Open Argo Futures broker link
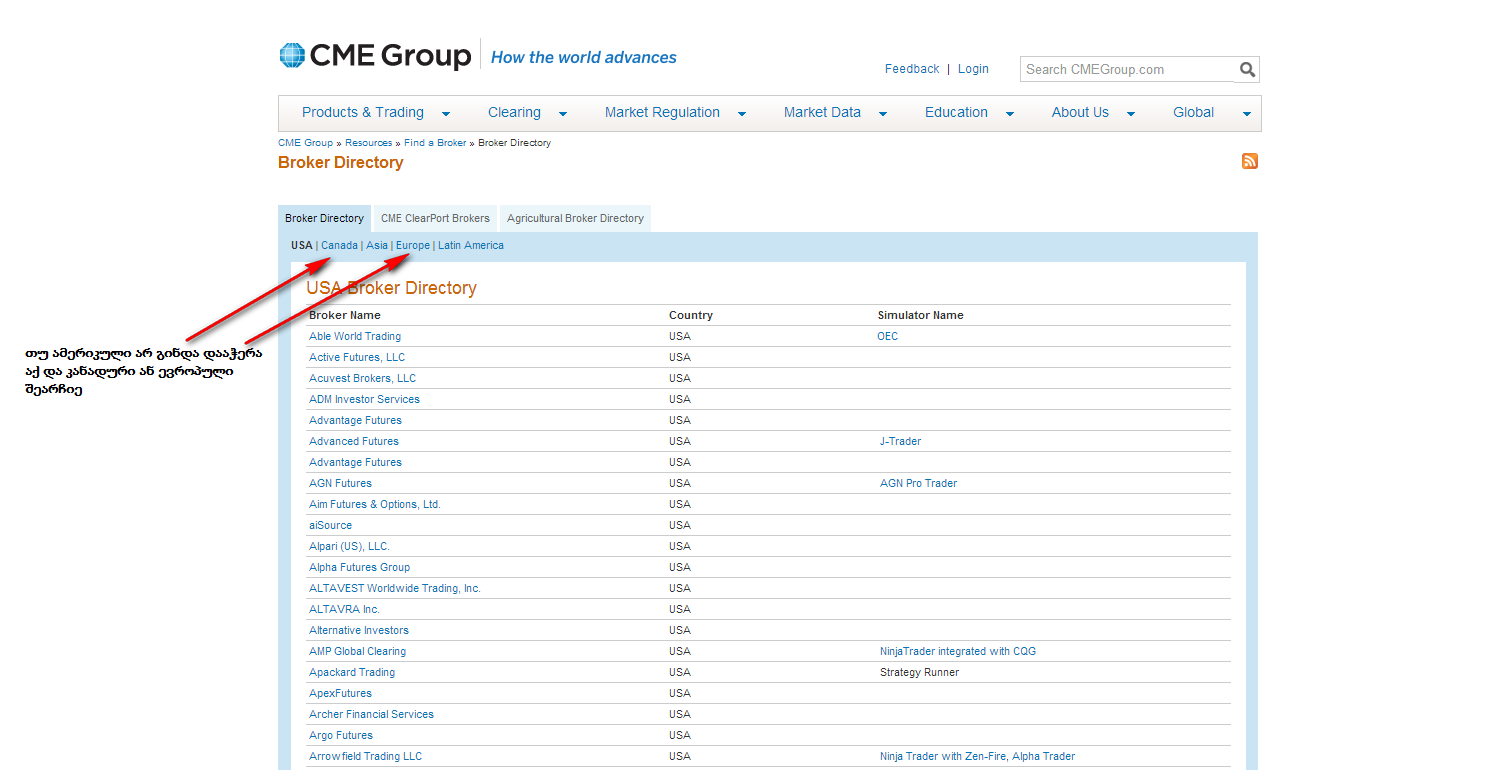The image size is (1509, 770). pyautogui.click(x=341, y=735)
